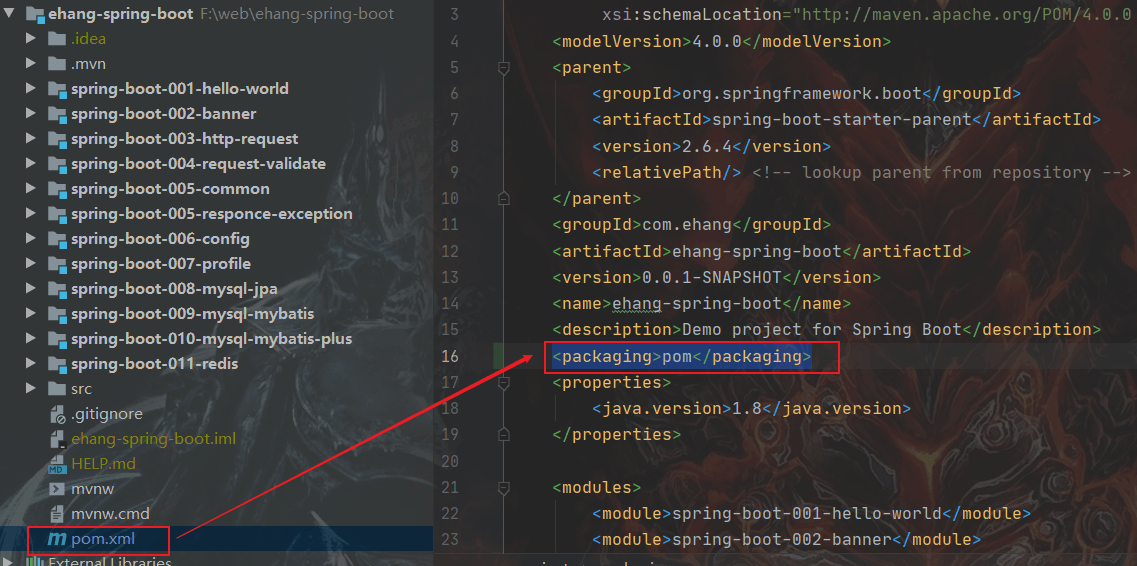Click the green change marker at line 16
The width and height of the screenshot is (1137, 566).
pyautogui.click(x=500, y=356)
